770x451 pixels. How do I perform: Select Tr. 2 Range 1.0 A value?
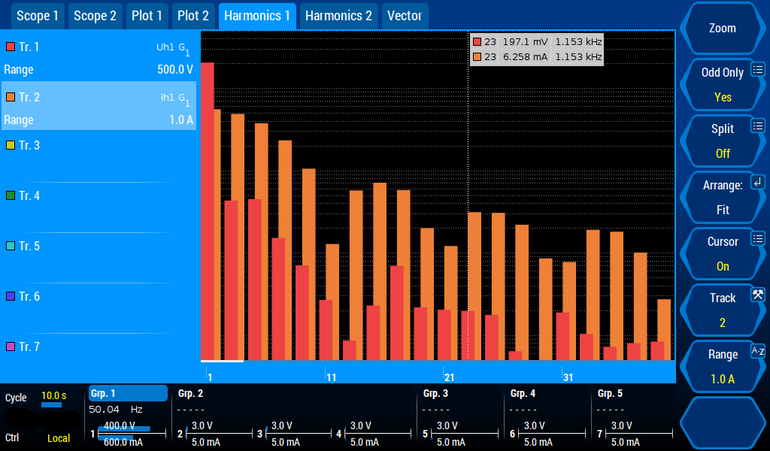(x=181, y=120)
